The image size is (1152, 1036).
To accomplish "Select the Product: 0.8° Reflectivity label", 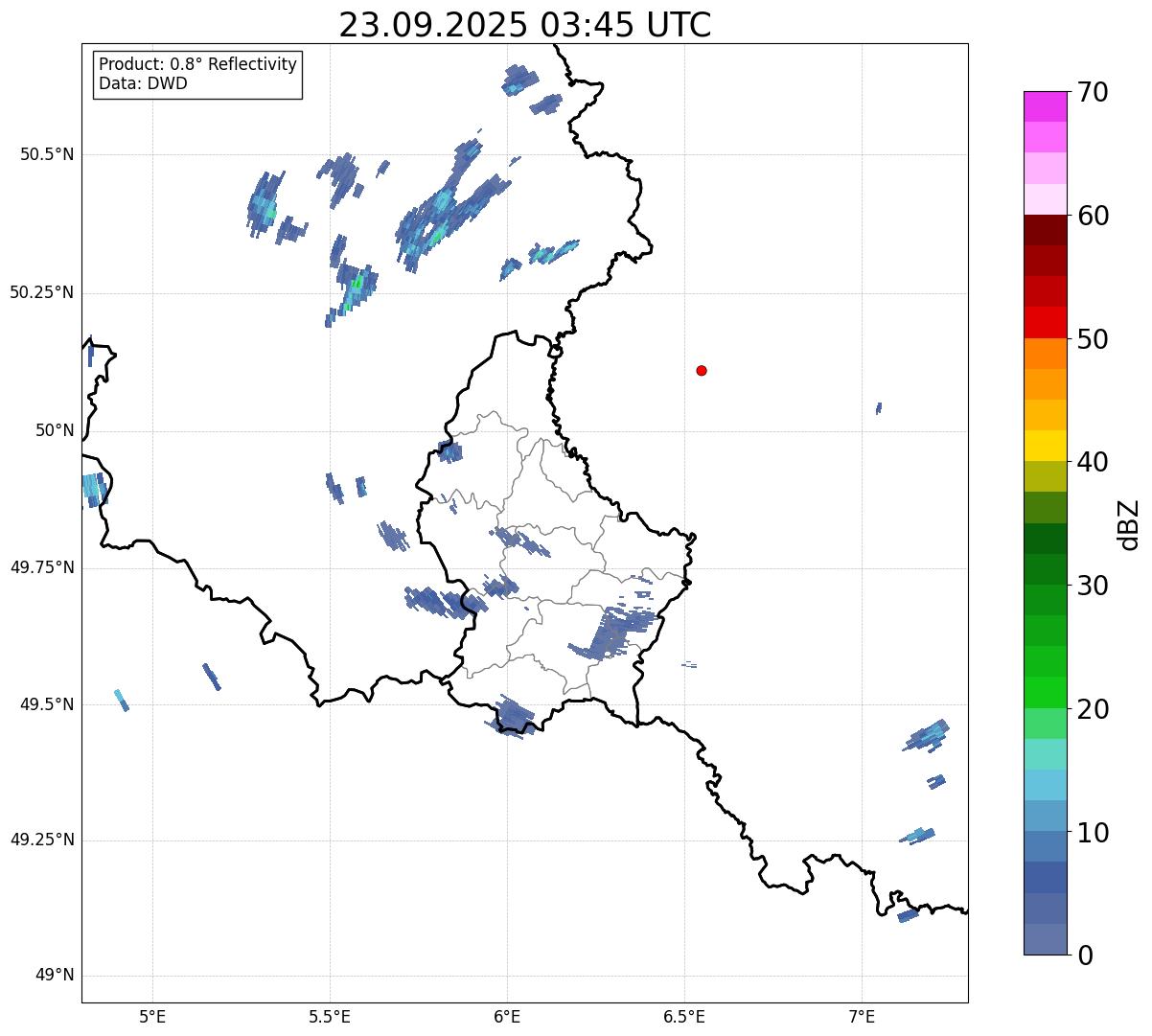I will tap(198, 64).
